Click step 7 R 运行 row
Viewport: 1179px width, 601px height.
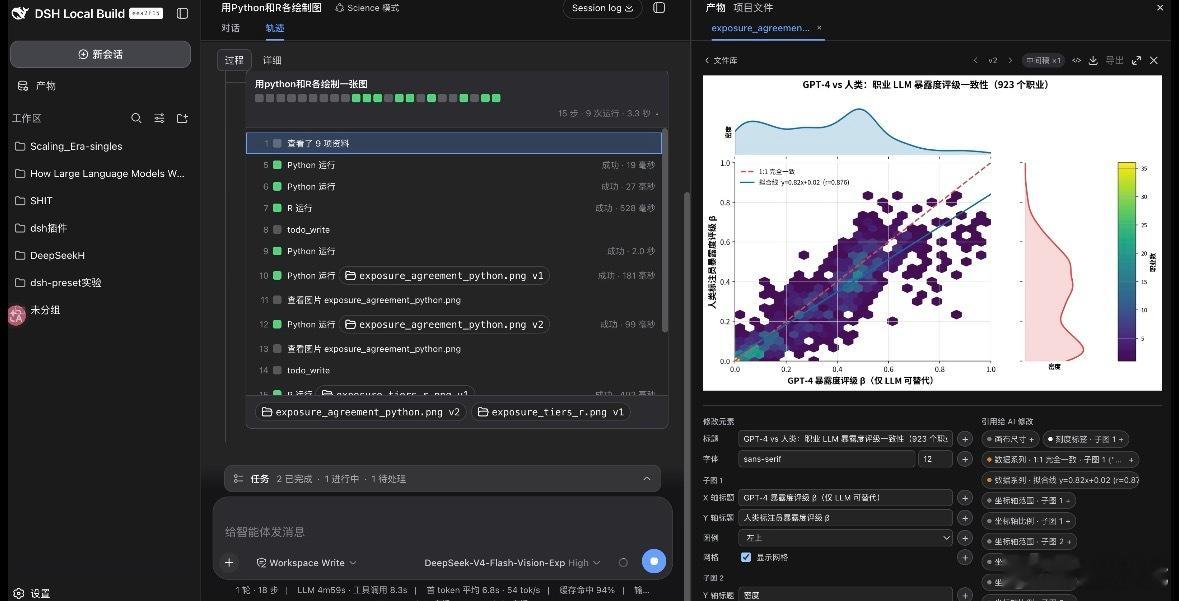click(453, 208)
